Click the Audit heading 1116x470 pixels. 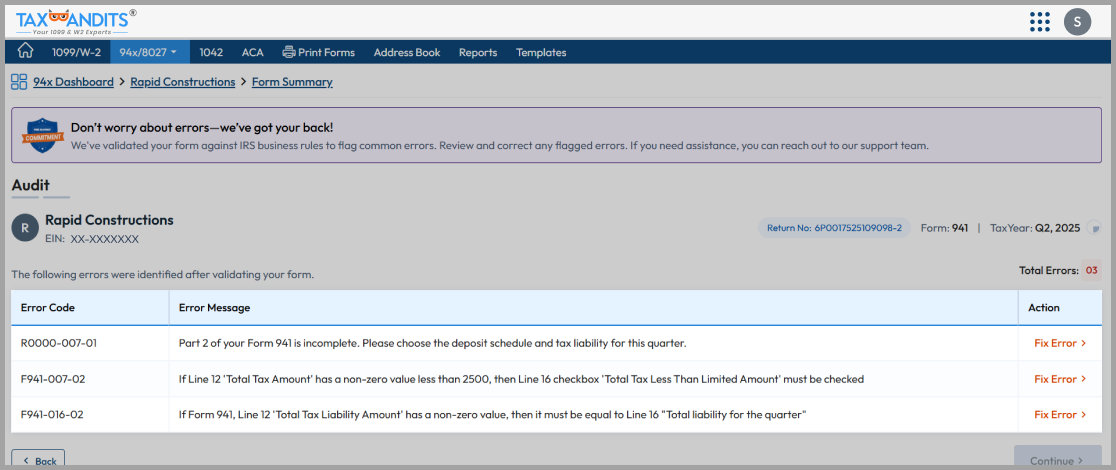click(x=31, y=185)
